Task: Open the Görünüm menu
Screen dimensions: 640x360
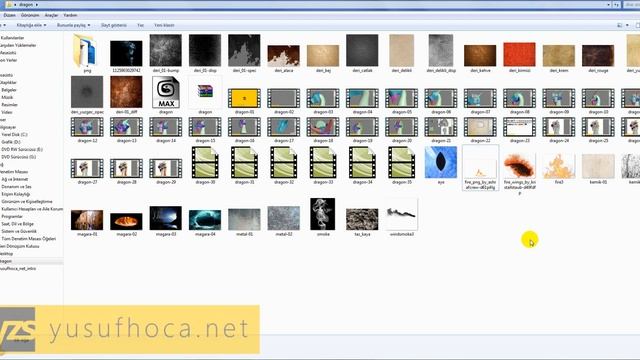Action: pos(30,15)
